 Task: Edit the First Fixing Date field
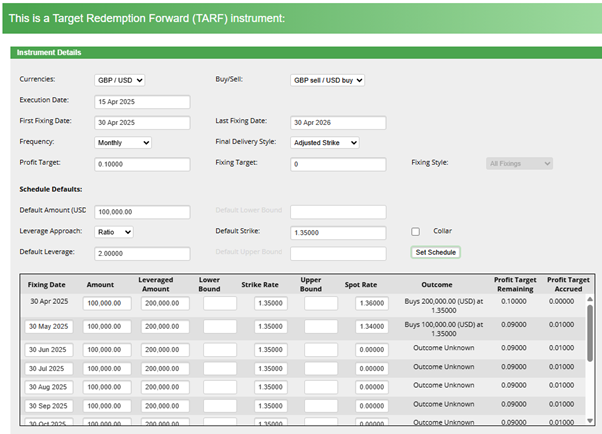tap(141, 123)
